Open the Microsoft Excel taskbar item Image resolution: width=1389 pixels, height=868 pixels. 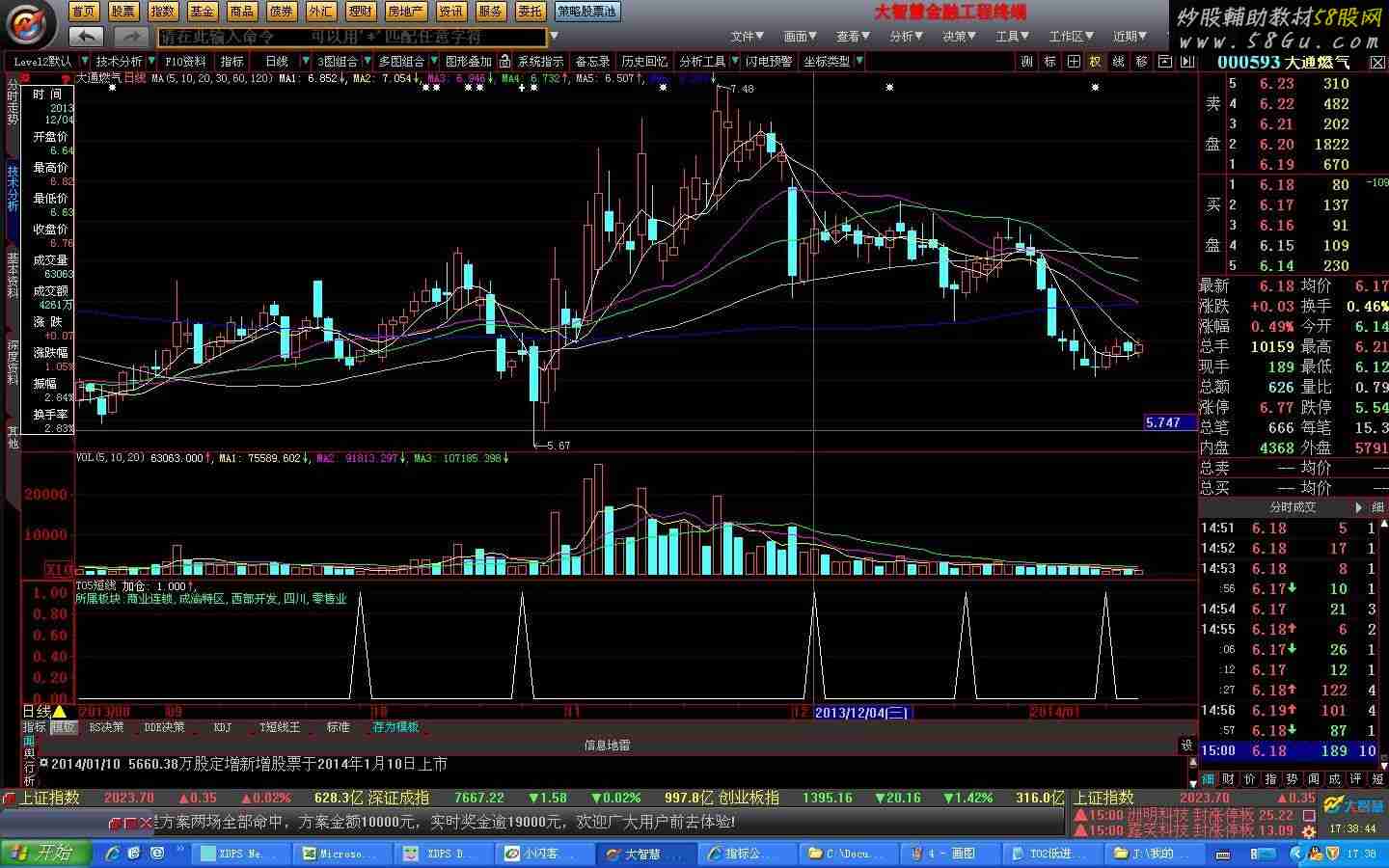point(344,854)
